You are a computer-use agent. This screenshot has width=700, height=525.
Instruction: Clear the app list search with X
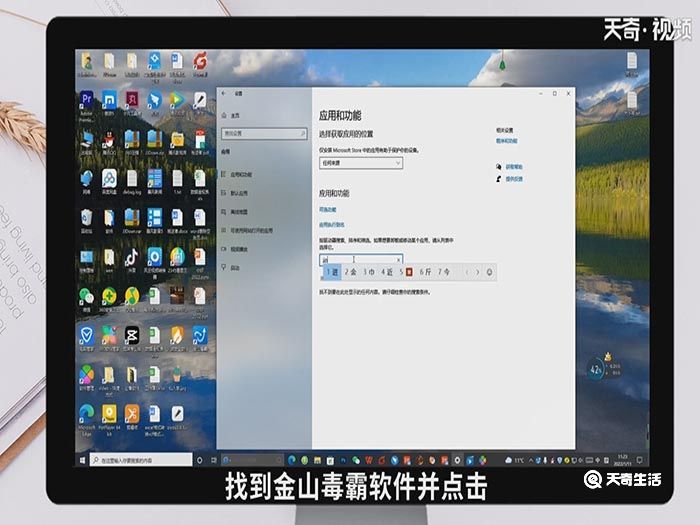398,259
